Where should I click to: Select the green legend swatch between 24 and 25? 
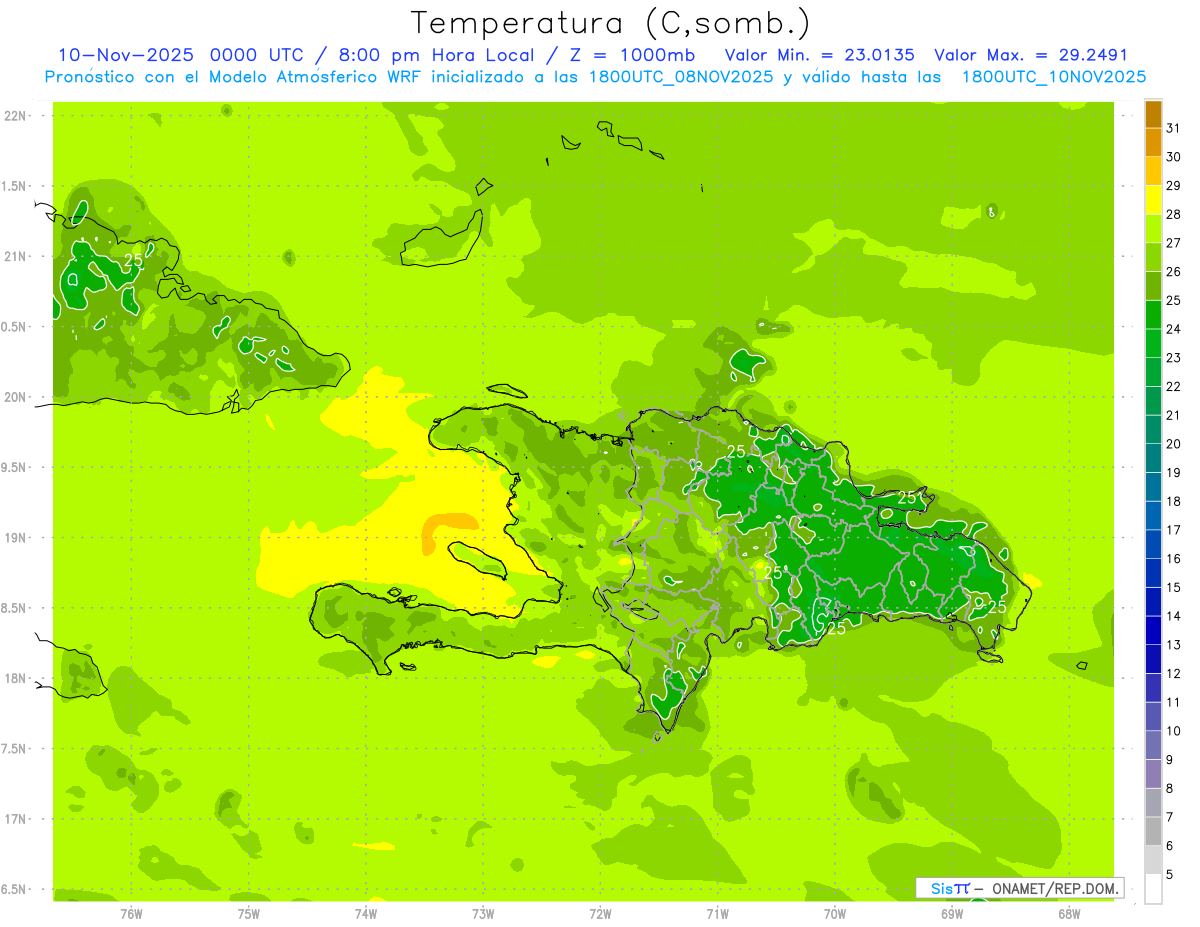(1153, 315)
